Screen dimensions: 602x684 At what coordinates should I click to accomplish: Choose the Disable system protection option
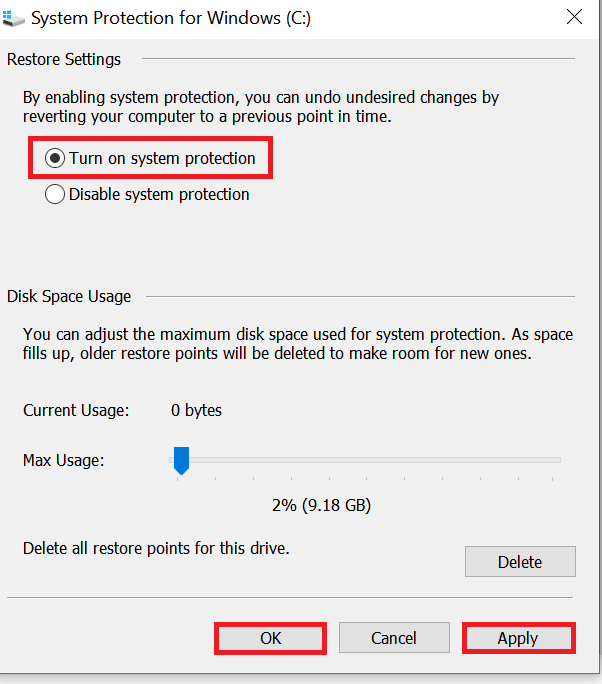click(55, 195)
